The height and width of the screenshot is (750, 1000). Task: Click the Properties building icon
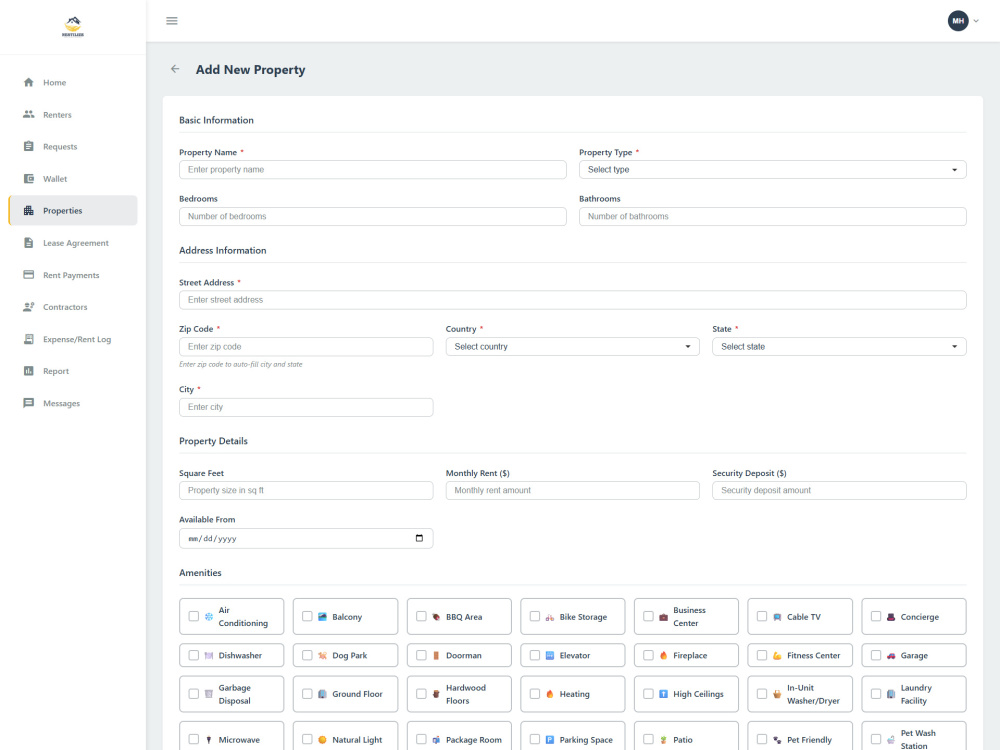29,210
